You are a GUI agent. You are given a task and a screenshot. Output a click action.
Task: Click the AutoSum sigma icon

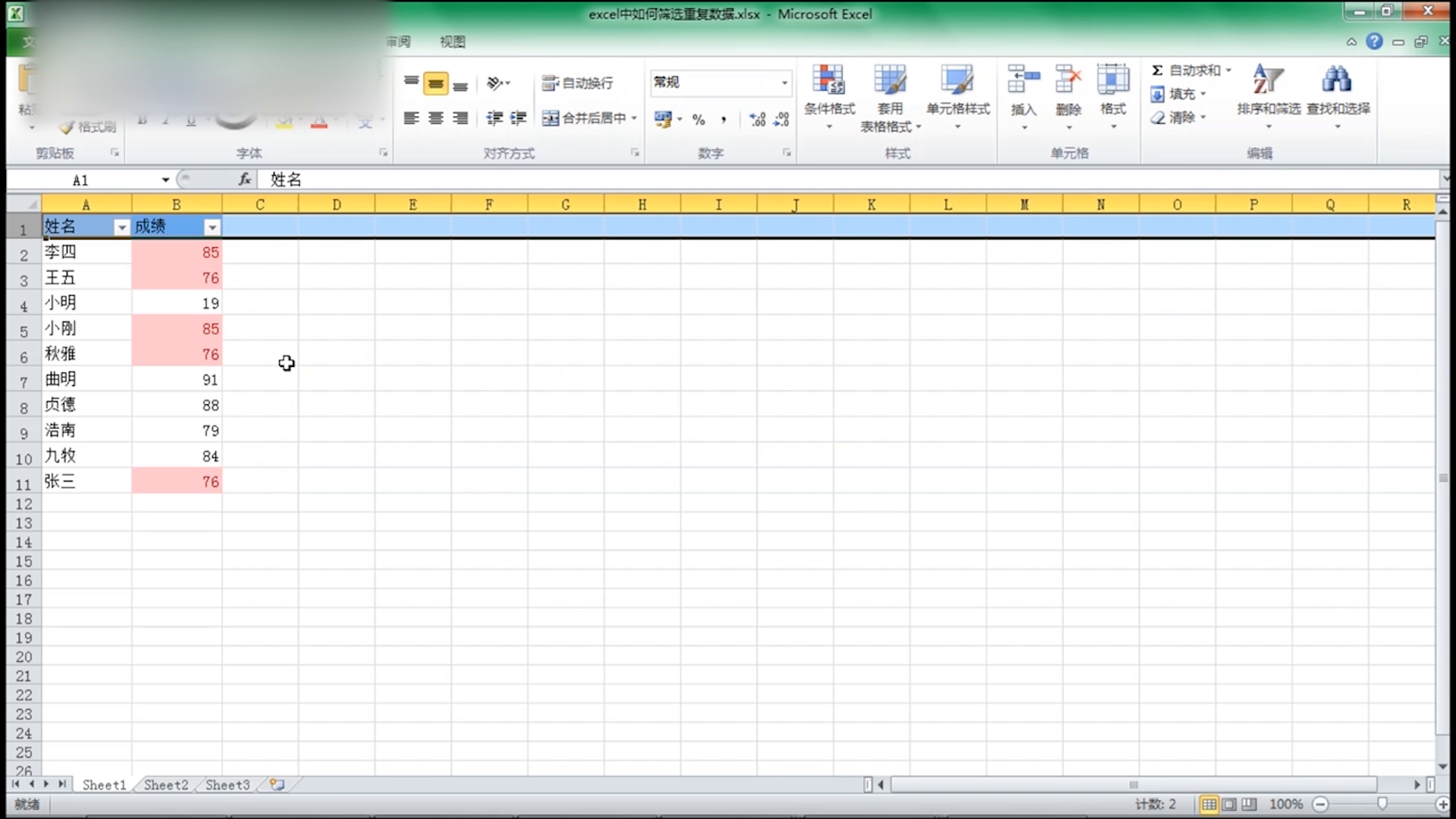1157,71
